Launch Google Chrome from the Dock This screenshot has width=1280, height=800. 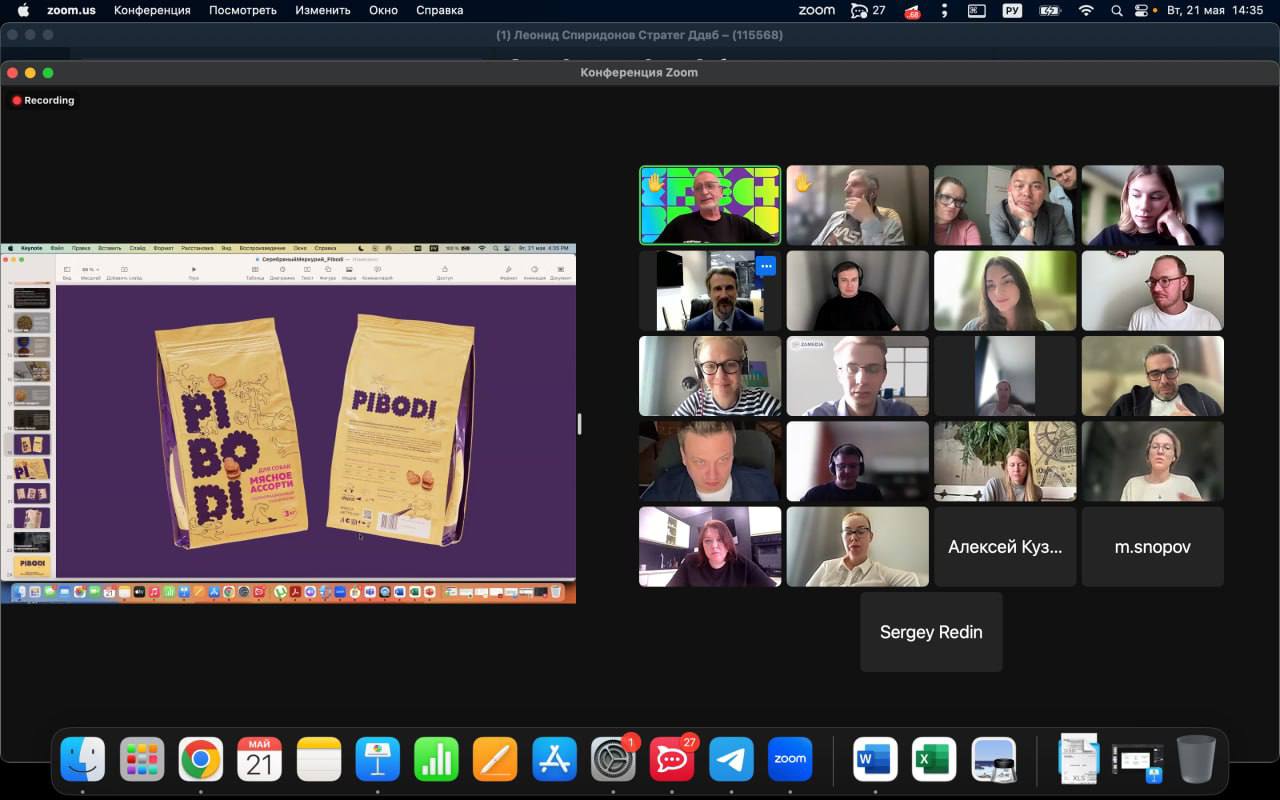pyautogui.click(x=200, y=760)
